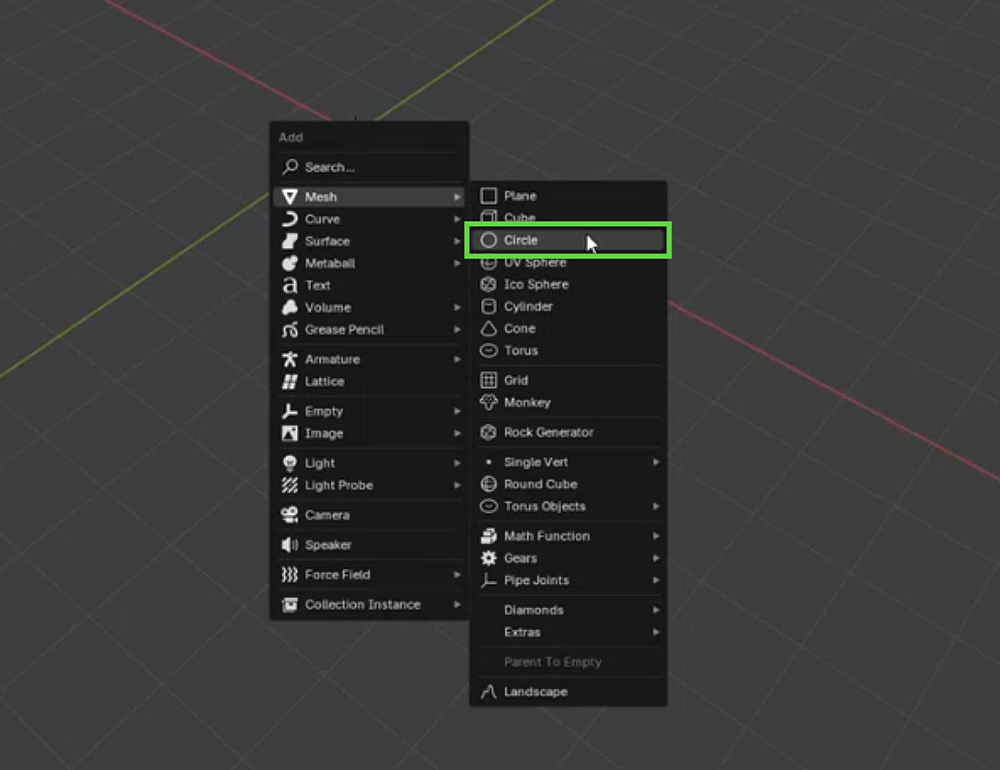Expand the Math Function submenu arrow

pos(656,536)
